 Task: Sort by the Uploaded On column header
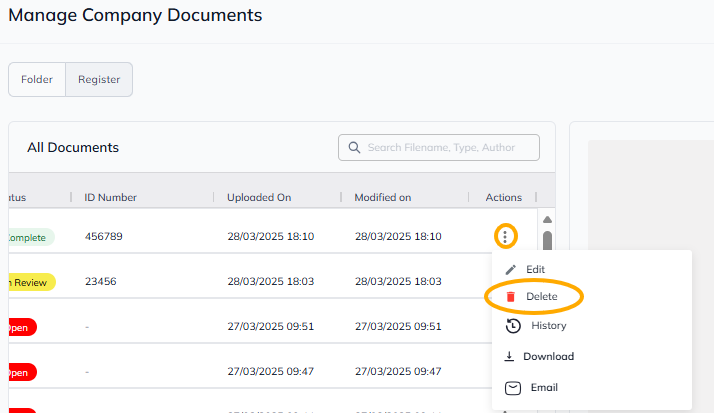click(258, 197)
